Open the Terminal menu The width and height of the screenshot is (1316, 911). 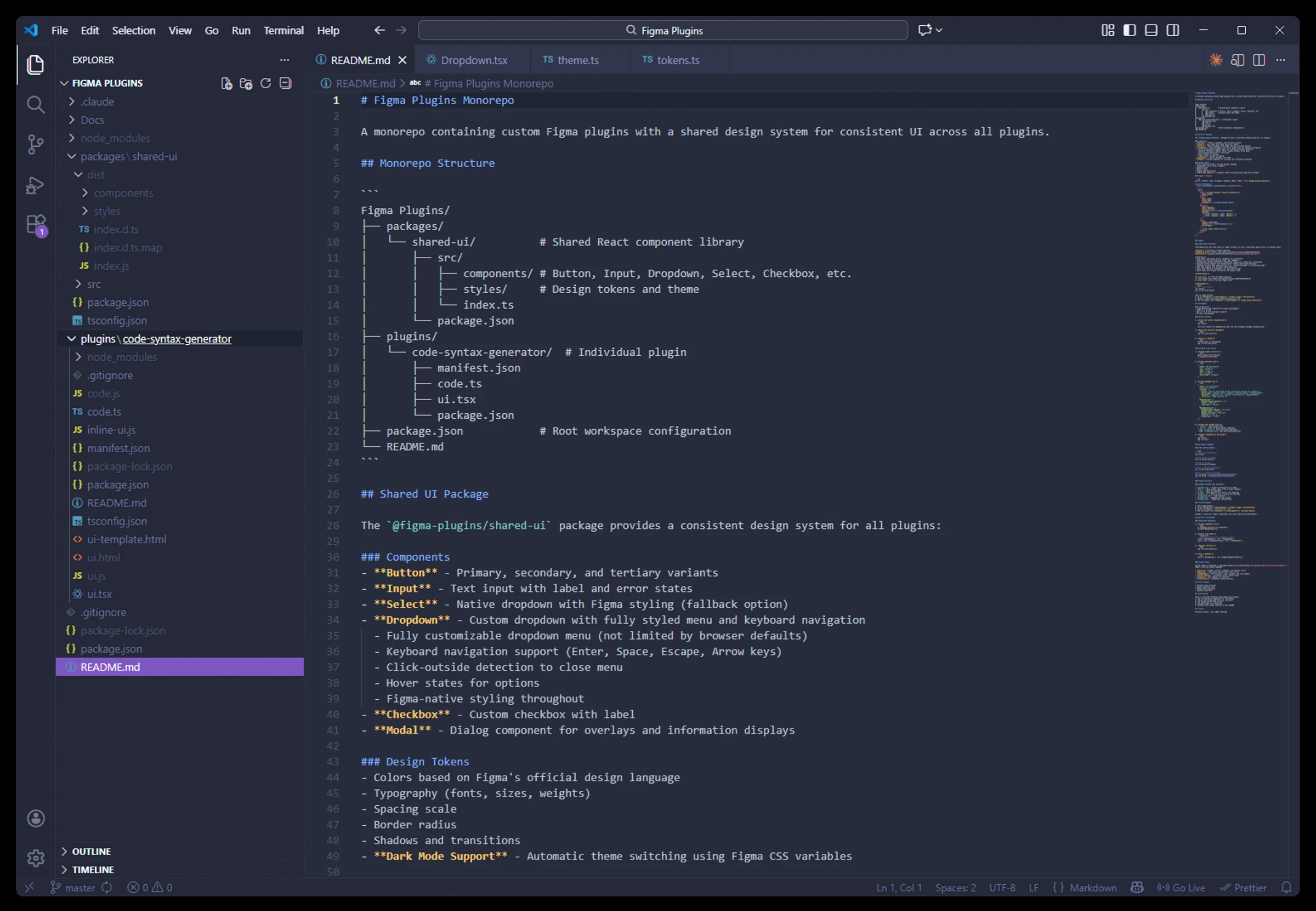point(283,30)
